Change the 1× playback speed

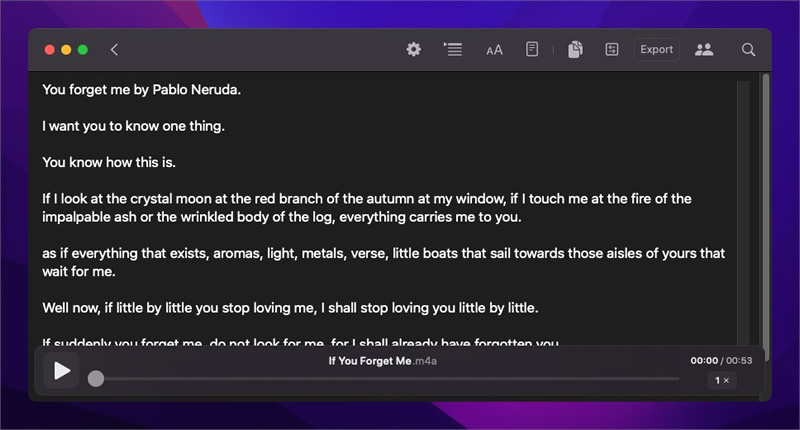(x=722, y=381)
